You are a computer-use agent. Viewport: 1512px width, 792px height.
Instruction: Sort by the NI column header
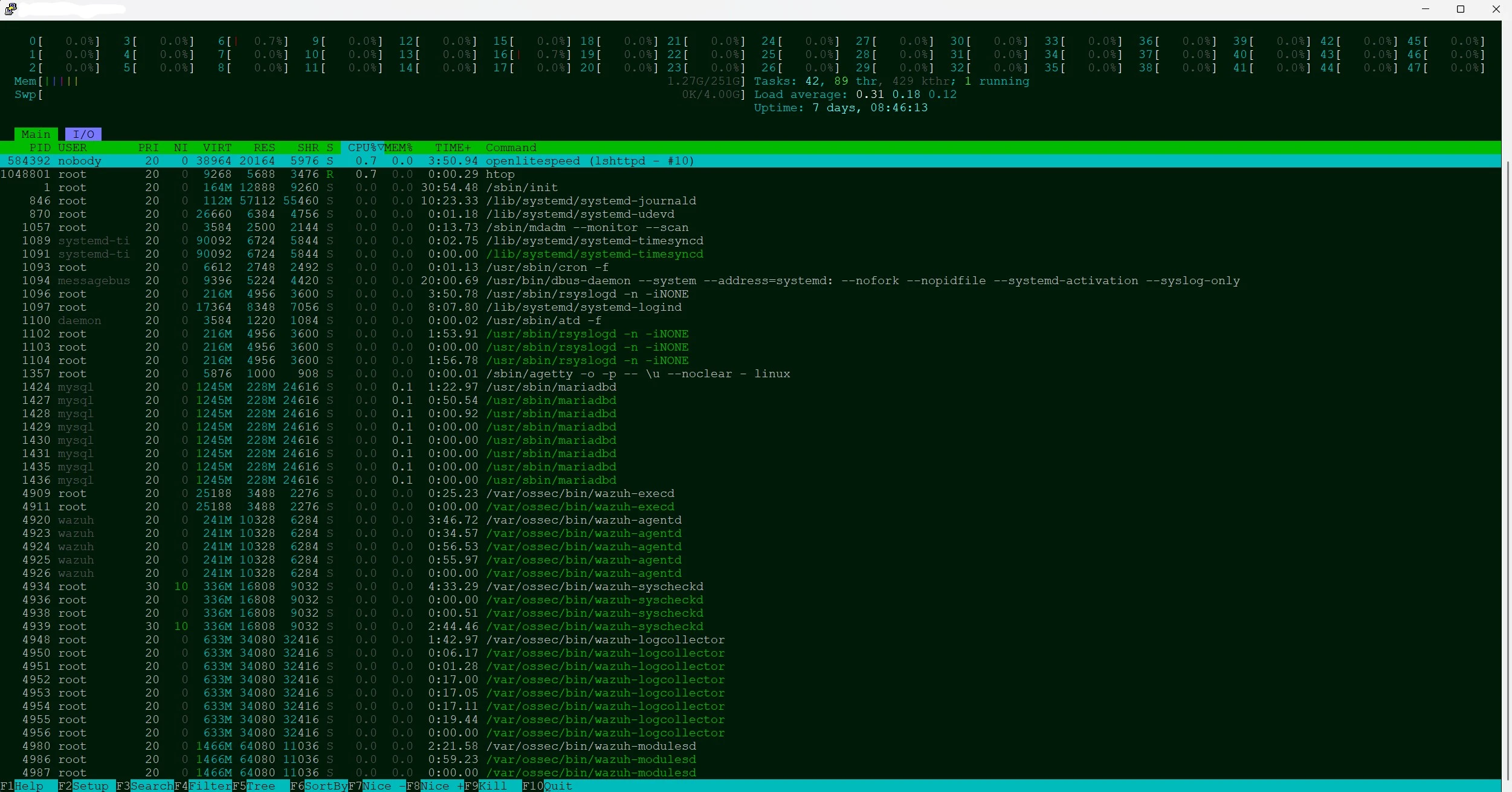tap(181, 148)
